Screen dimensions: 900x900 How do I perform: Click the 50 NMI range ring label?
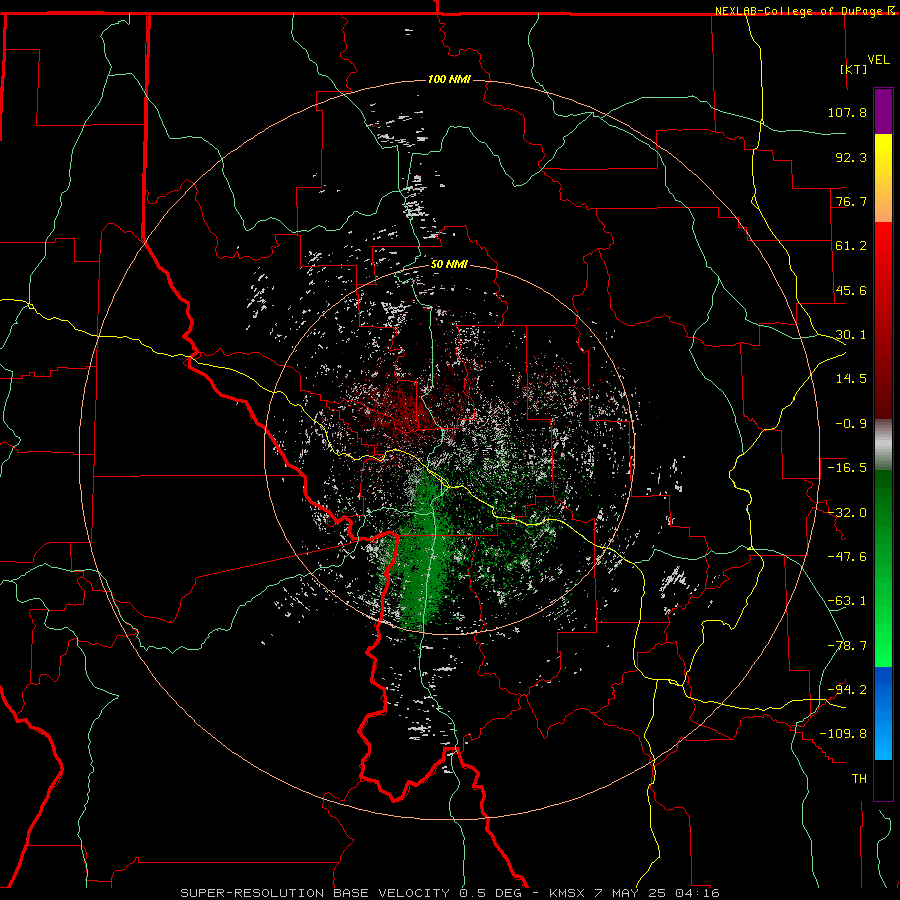click(449, 265)
